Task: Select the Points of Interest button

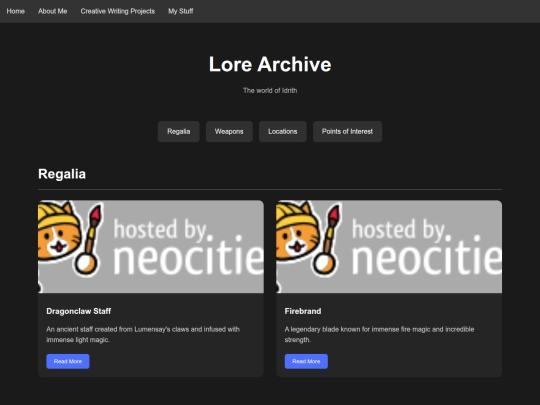Action: [x=347, y=132]
